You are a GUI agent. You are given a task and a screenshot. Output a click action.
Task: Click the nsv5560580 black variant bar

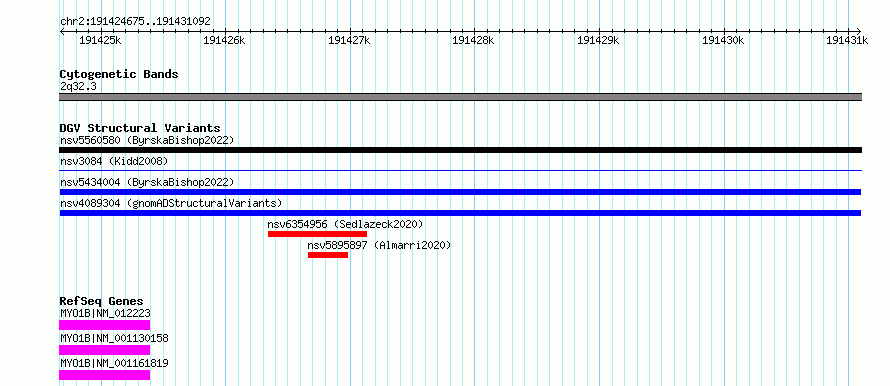coord(460,150)
